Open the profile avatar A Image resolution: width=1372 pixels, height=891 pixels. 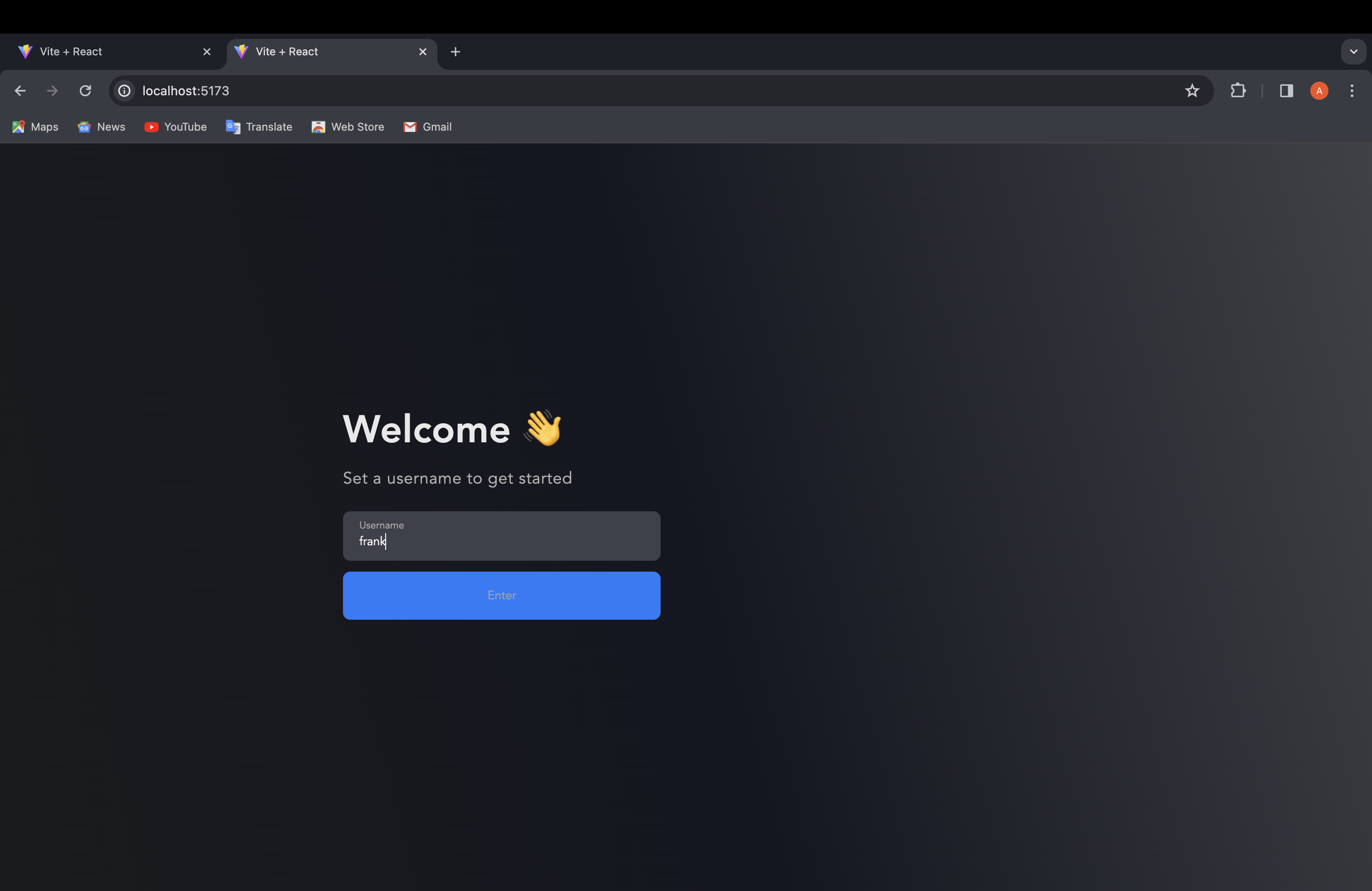pos(1319,91)
